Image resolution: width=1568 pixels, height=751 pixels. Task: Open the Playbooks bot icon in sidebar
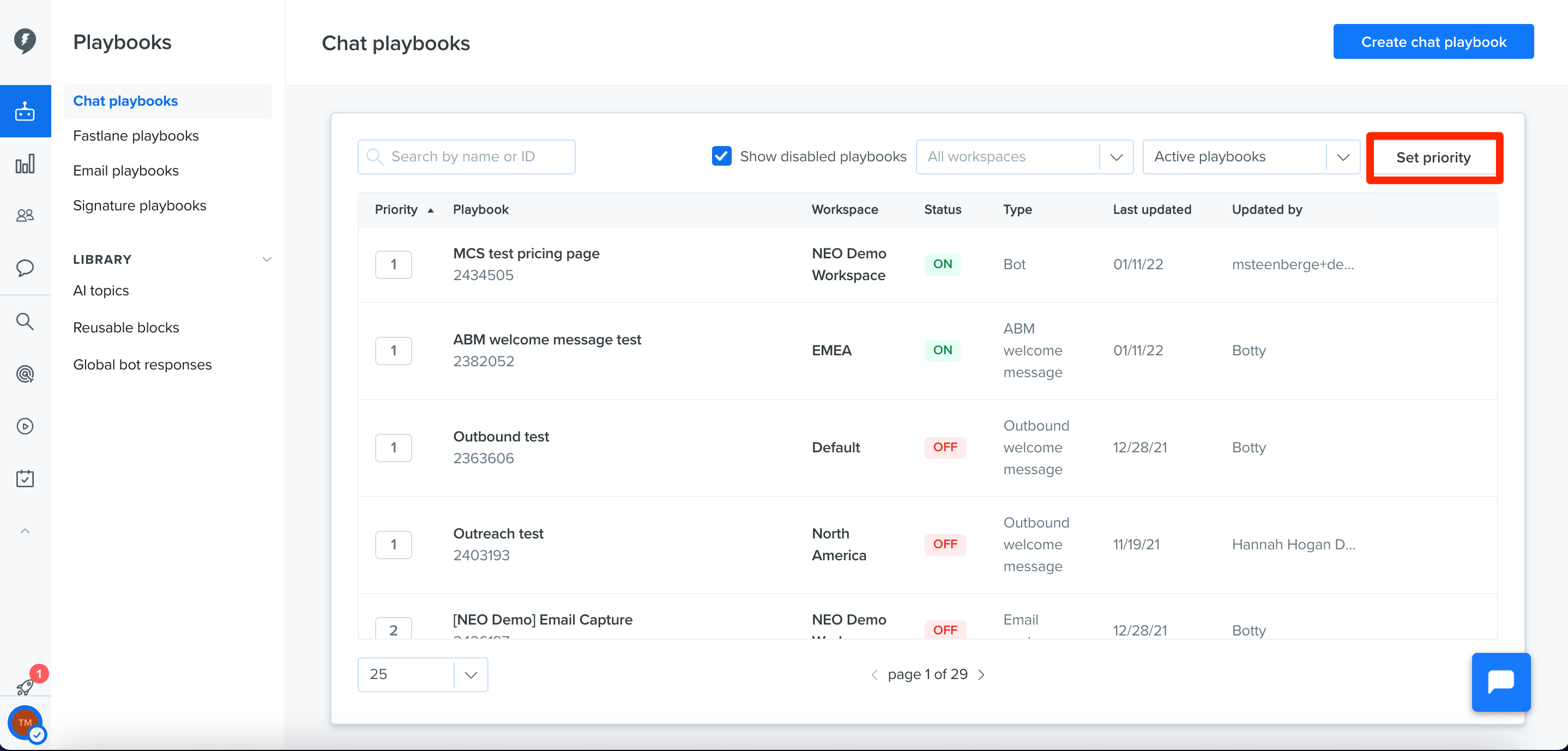pos(25,111)
